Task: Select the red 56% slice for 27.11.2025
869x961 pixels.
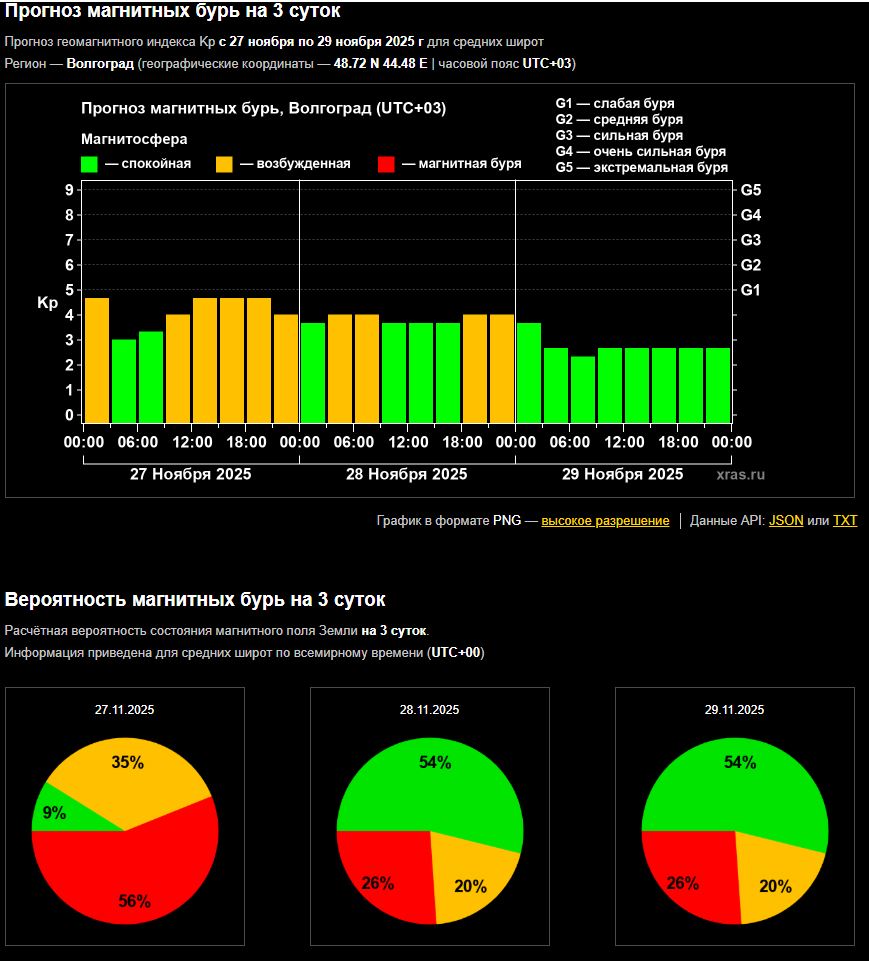Action: pos(130,880)
